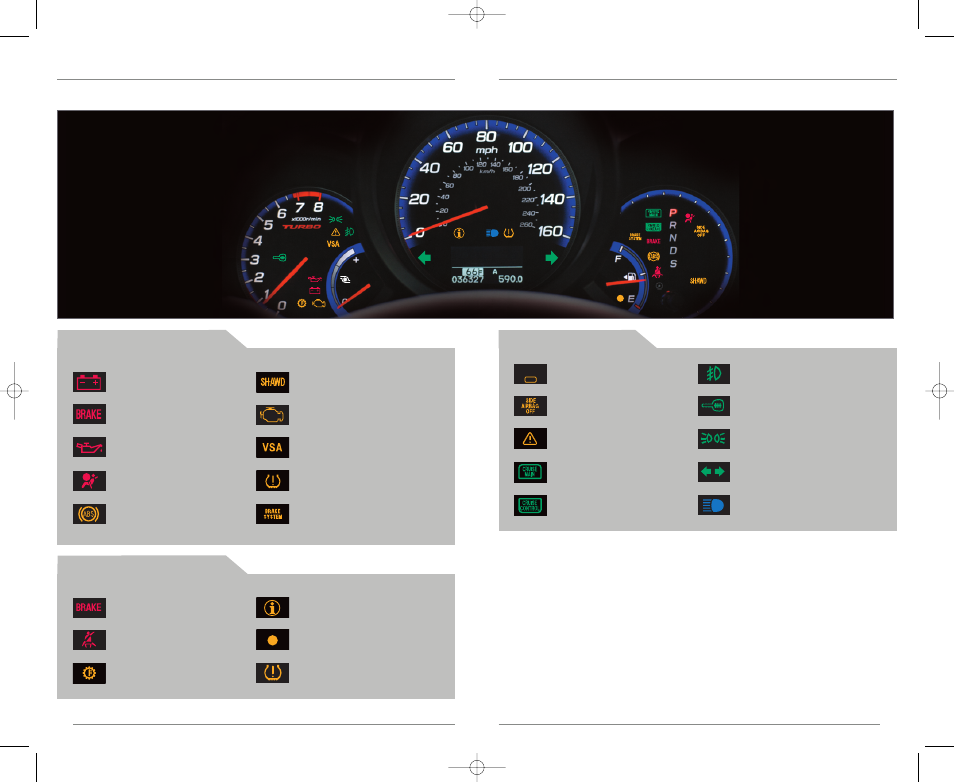Click the amber circled 'i' message icon in the legend
The height and width of the screenshot is (782, 954).
coord(273,607)
